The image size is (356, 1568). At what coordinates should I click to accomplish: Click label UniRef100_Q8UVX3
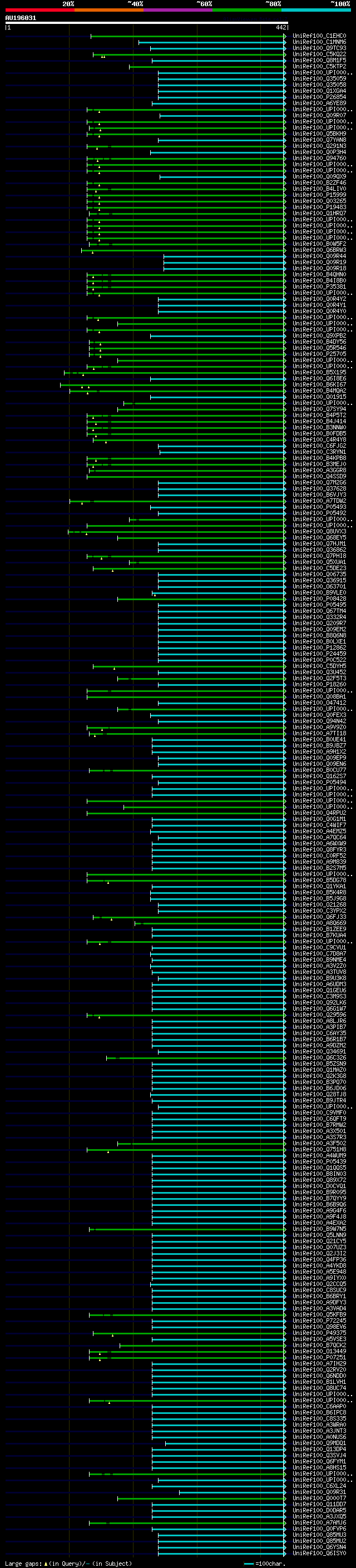pos(319,531)
